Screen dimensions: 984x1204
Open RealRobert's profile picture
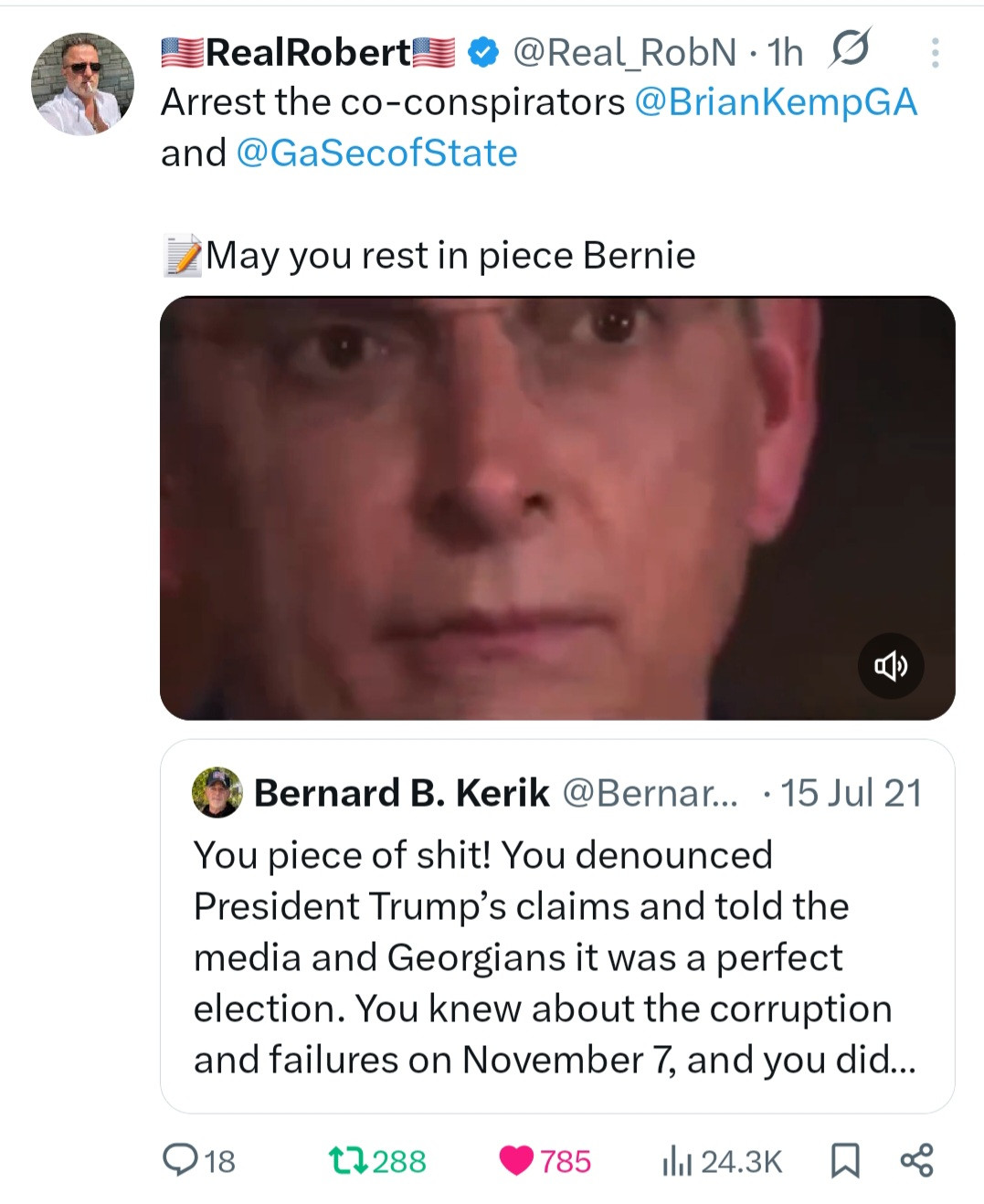(x=83, y=85)
